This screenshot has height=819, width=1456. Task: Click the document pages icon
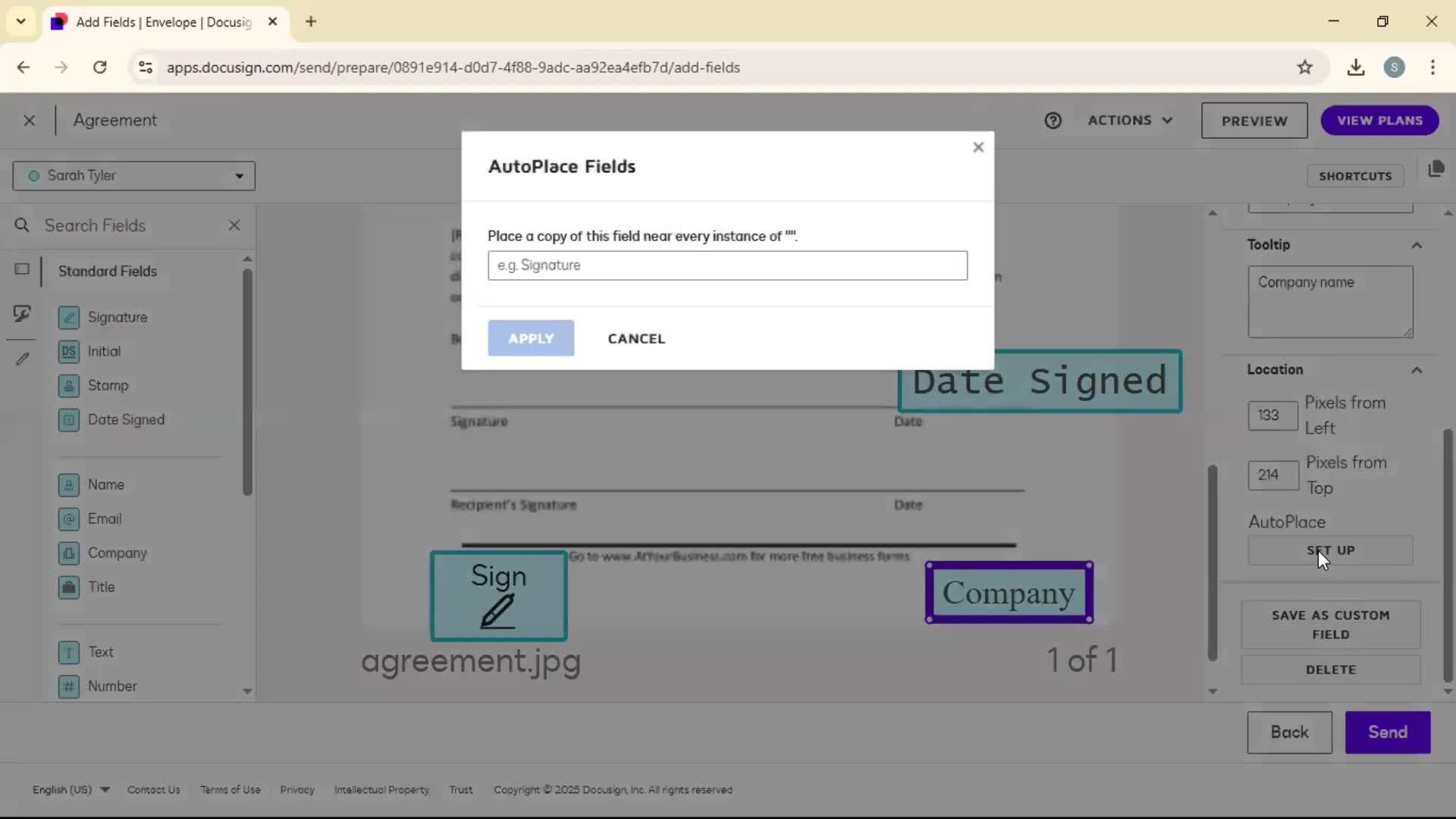1436,169
